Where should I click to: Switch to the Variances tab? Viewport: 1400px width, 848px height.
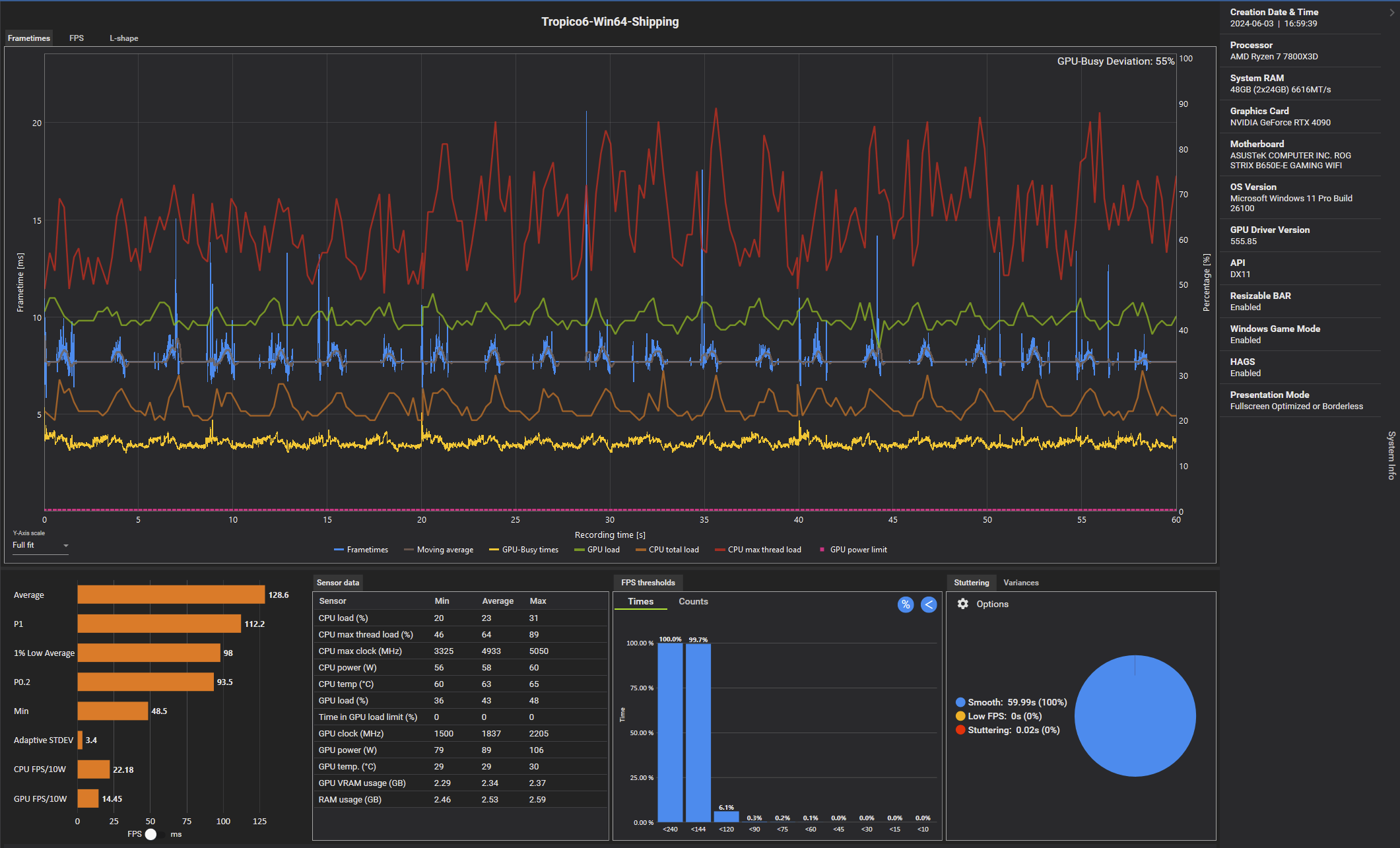1020,583
